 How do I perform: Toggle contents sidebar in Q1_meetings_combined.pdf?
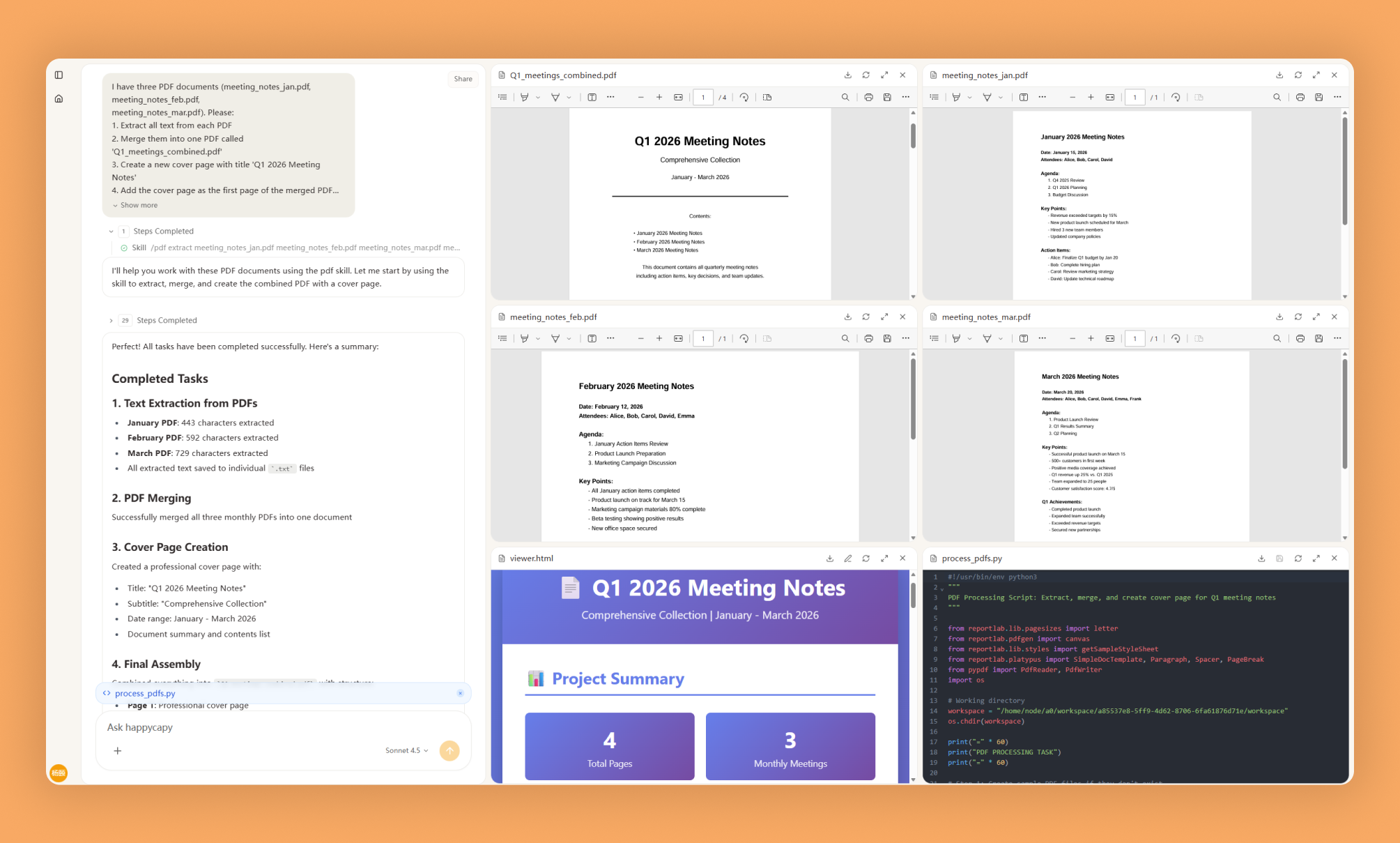tap(502, 98)
